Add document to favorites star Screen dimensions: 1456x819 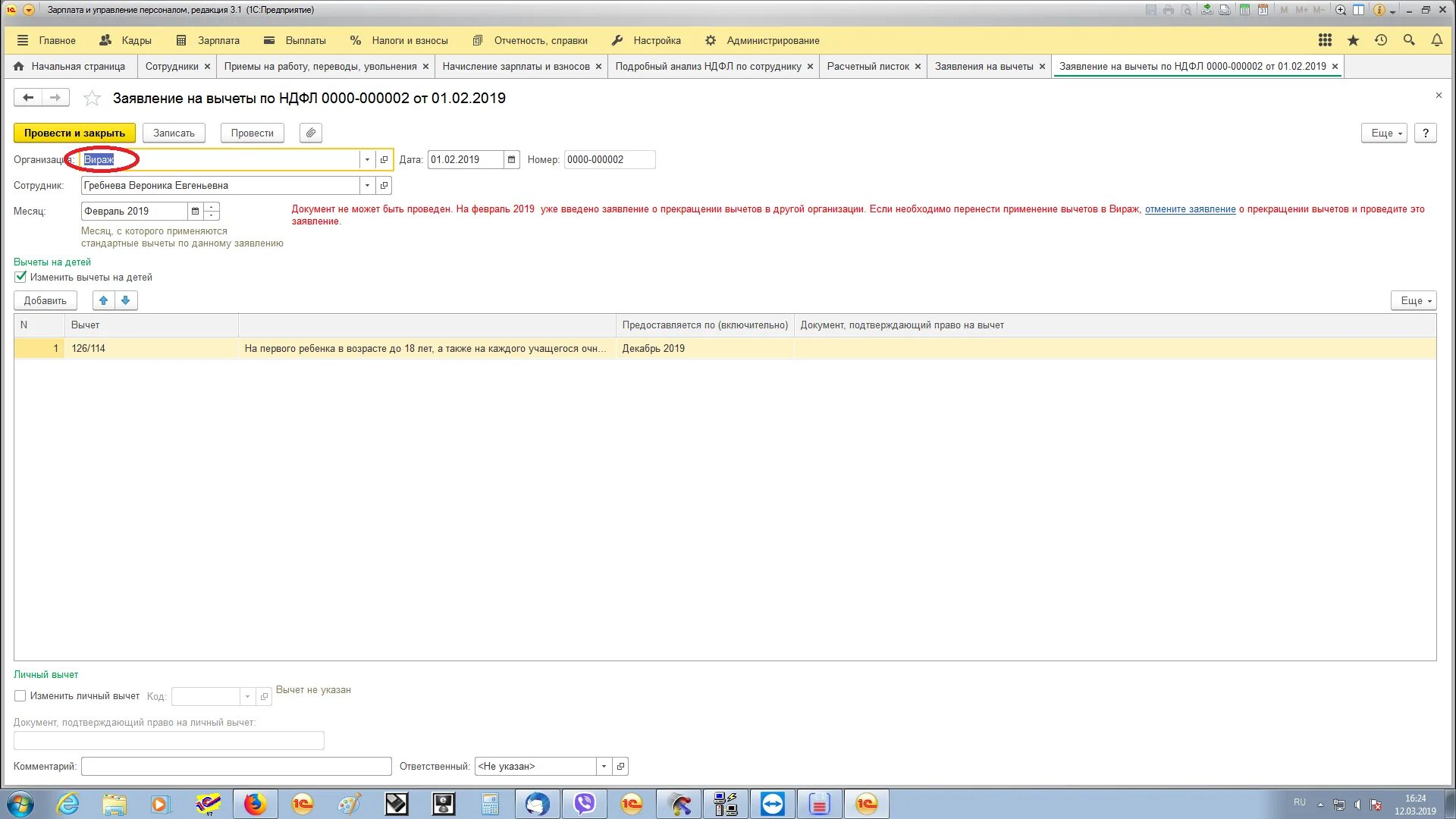[92, 98]
